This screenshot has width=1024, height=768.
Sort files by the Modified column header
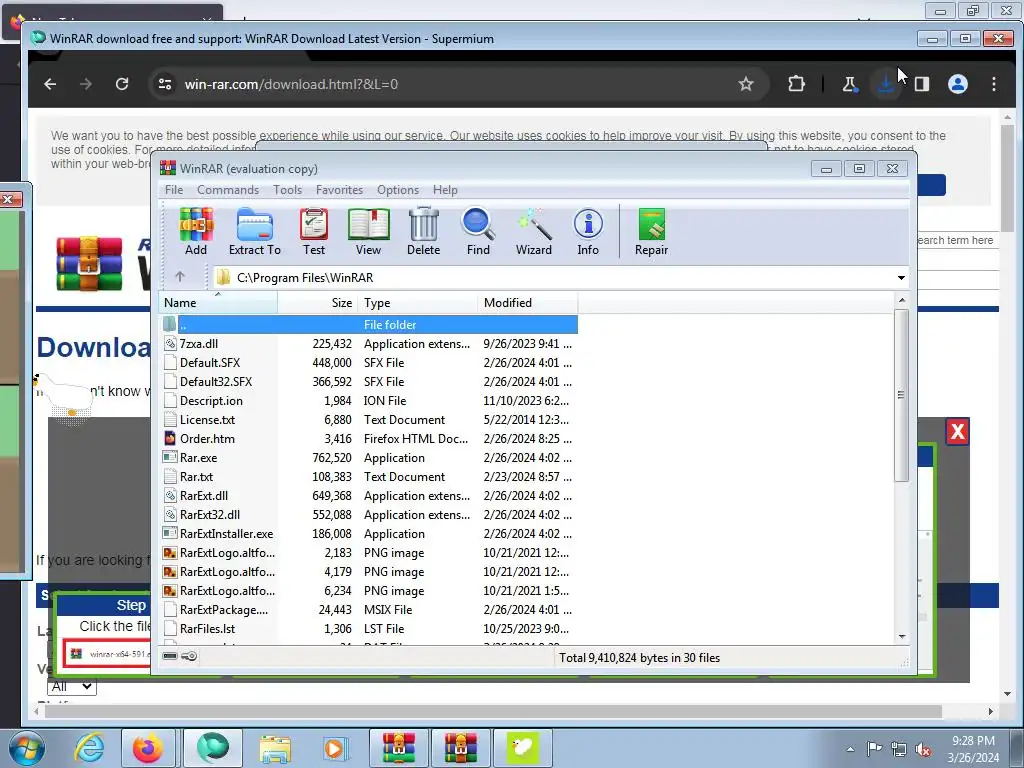[528, 303]
